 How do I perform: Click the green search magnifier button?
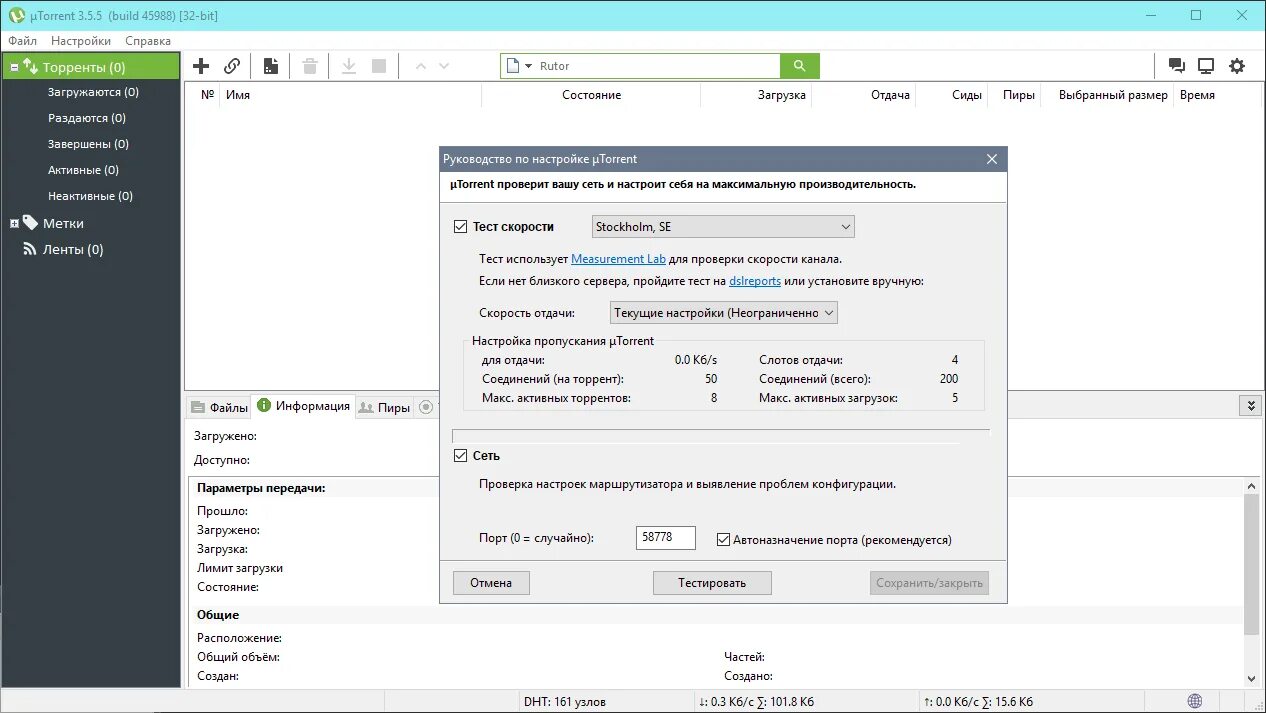(x=799, y=66)
